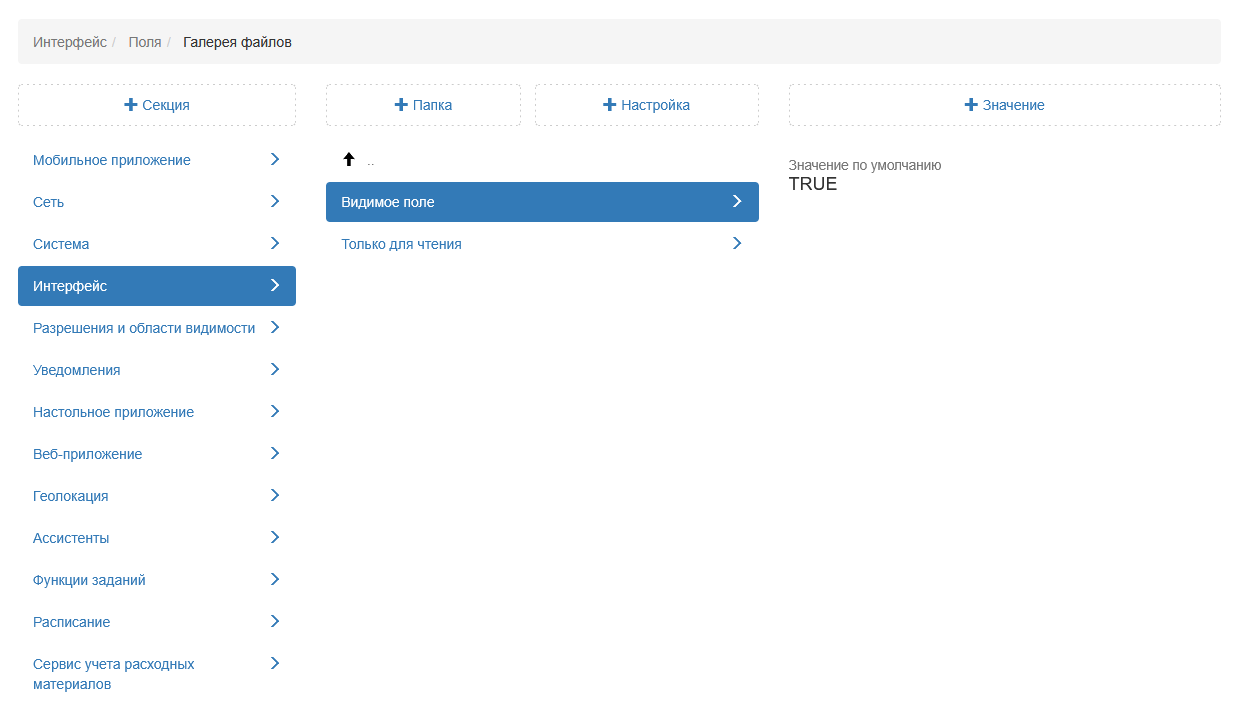Screen dimensions: 1240x711
Task: Click the chevron icon beside Геолокация
Action: coord(275,495)
